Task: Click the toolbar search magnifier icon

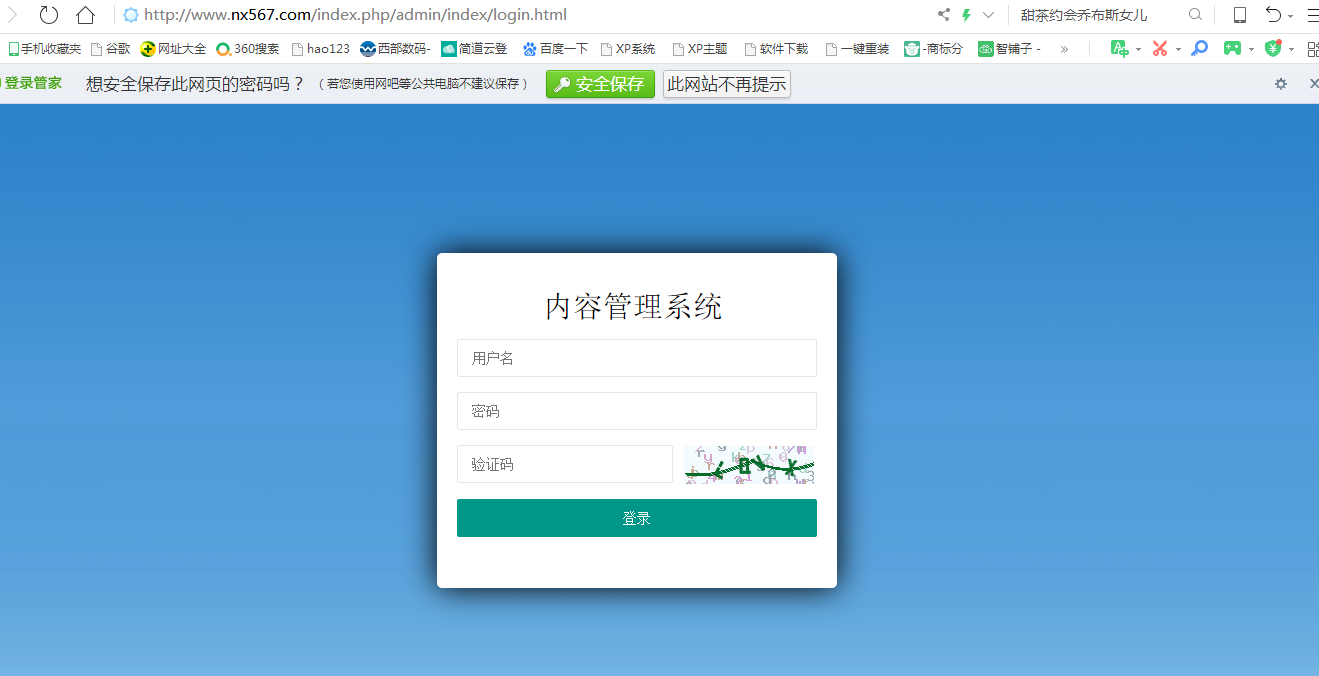Action: 1196,15
